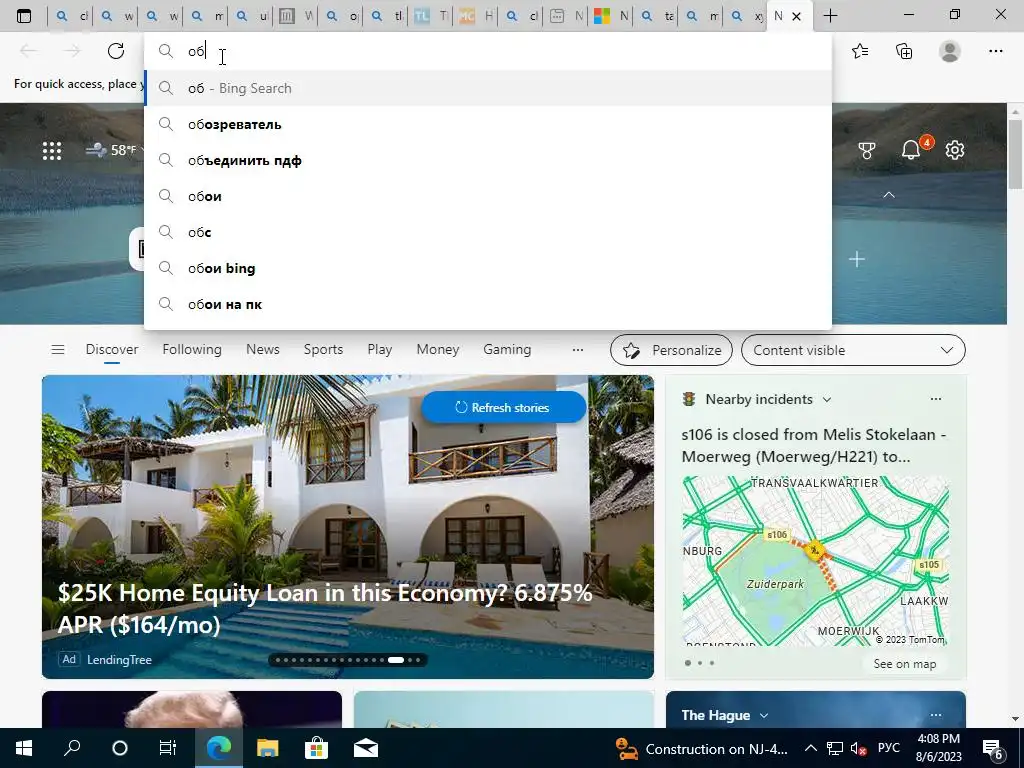Reload the page with the Refresh icon
Screen dimensions: 1024x768
tap(116, 51)
